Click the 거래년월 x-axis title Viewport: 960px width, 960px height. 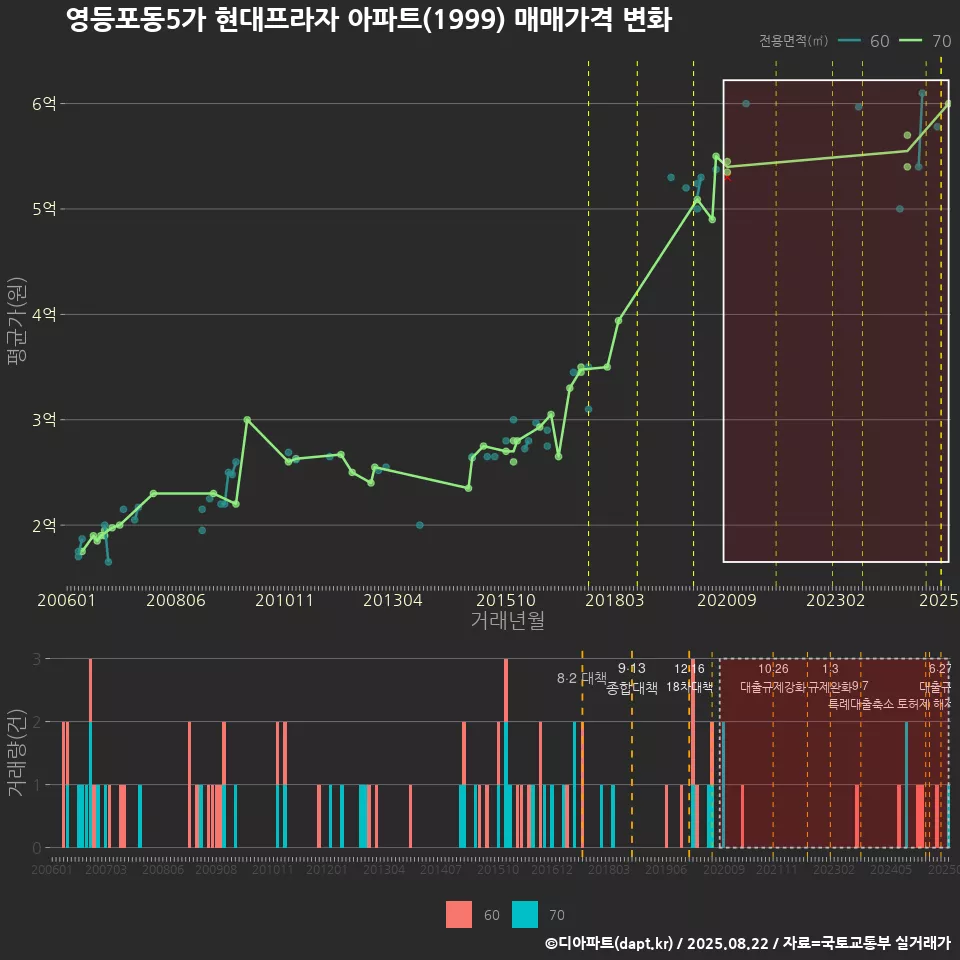click(507, 621)
